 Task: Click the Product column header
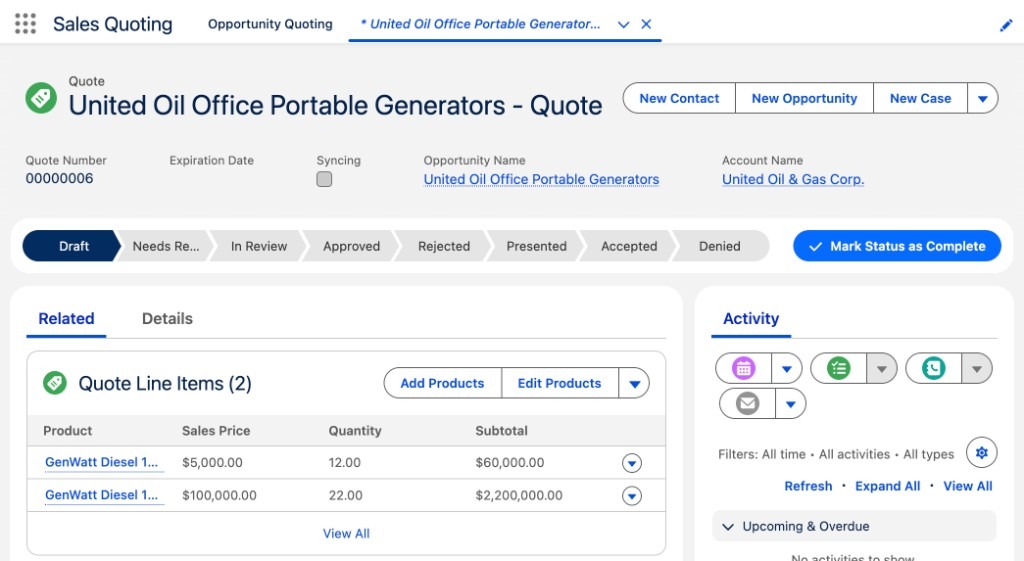(x=67, y=431)
